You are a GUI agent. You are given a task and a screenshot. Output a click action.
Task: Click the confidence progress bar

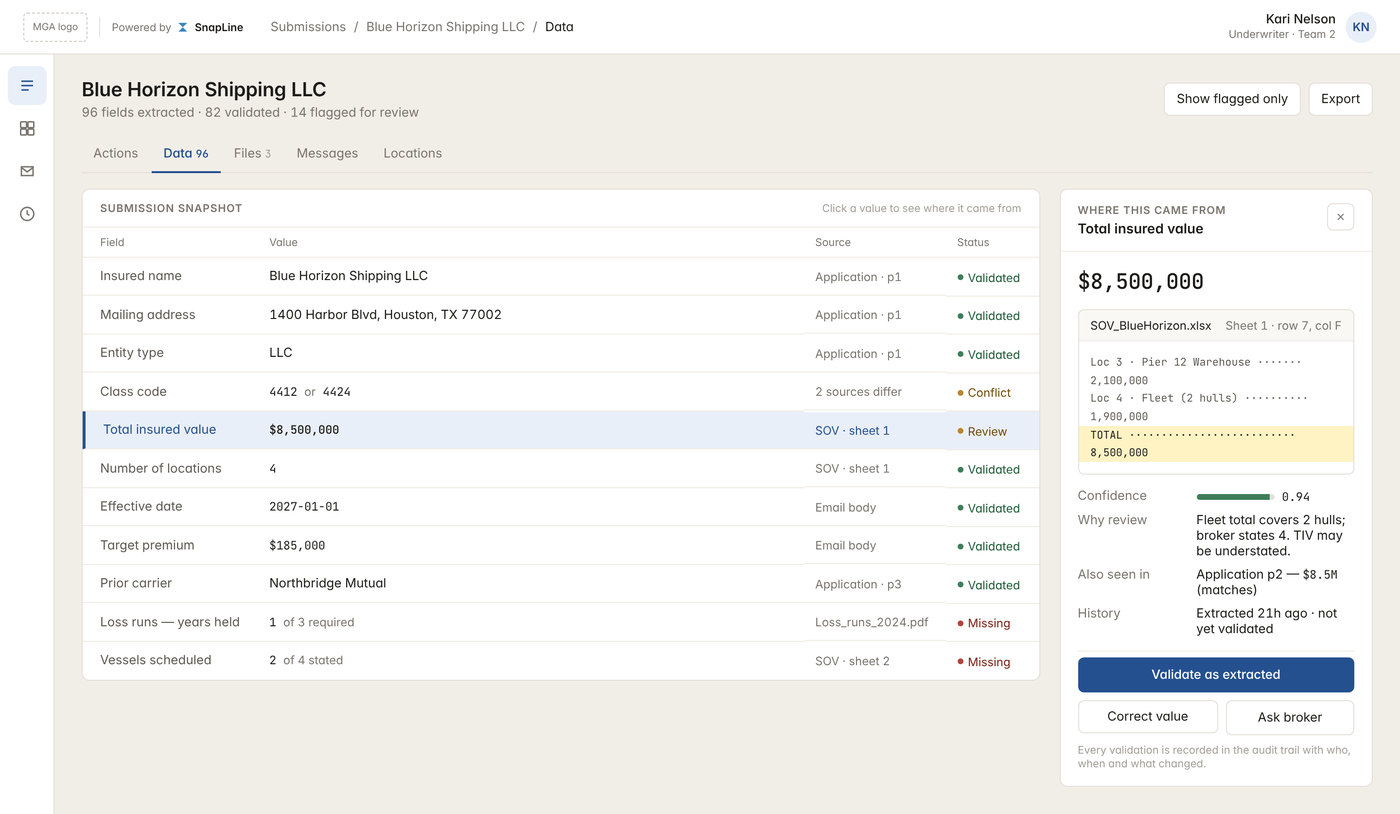(x=1234, y=497)
